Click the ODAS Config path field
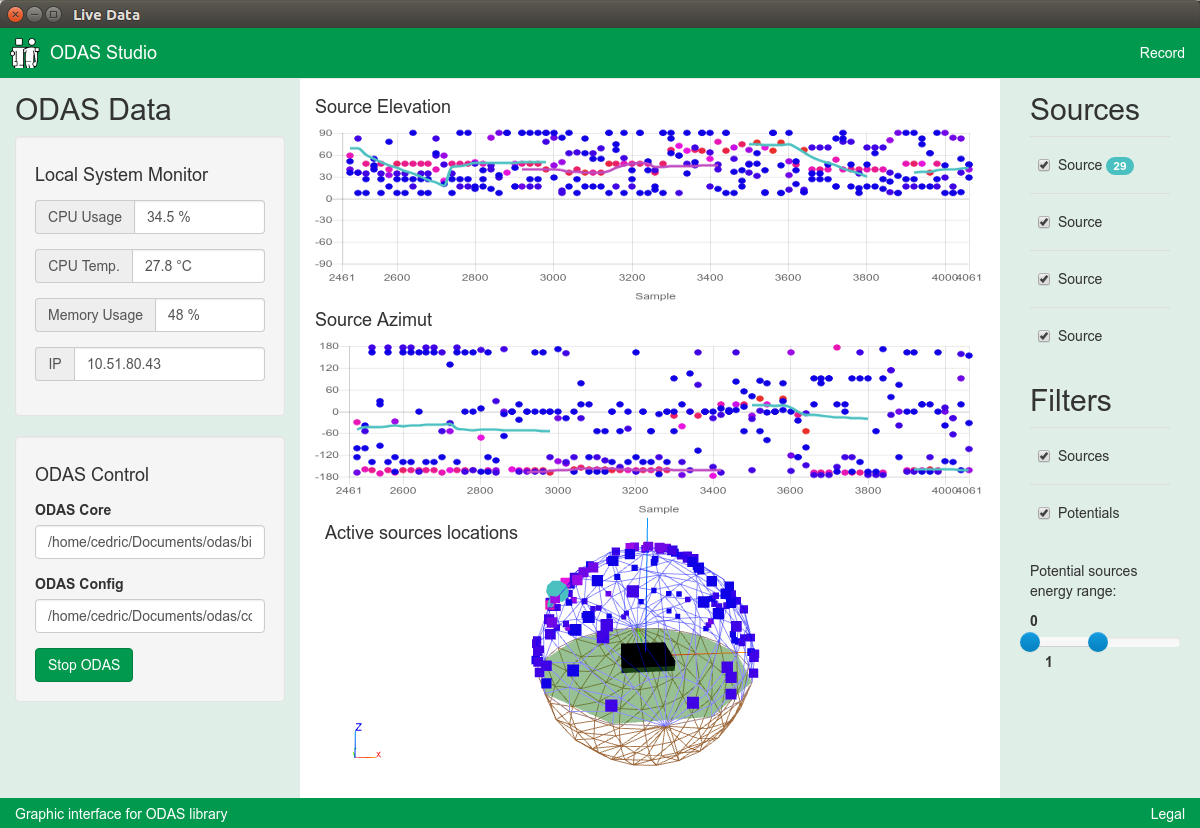 [x=149, y=616]
